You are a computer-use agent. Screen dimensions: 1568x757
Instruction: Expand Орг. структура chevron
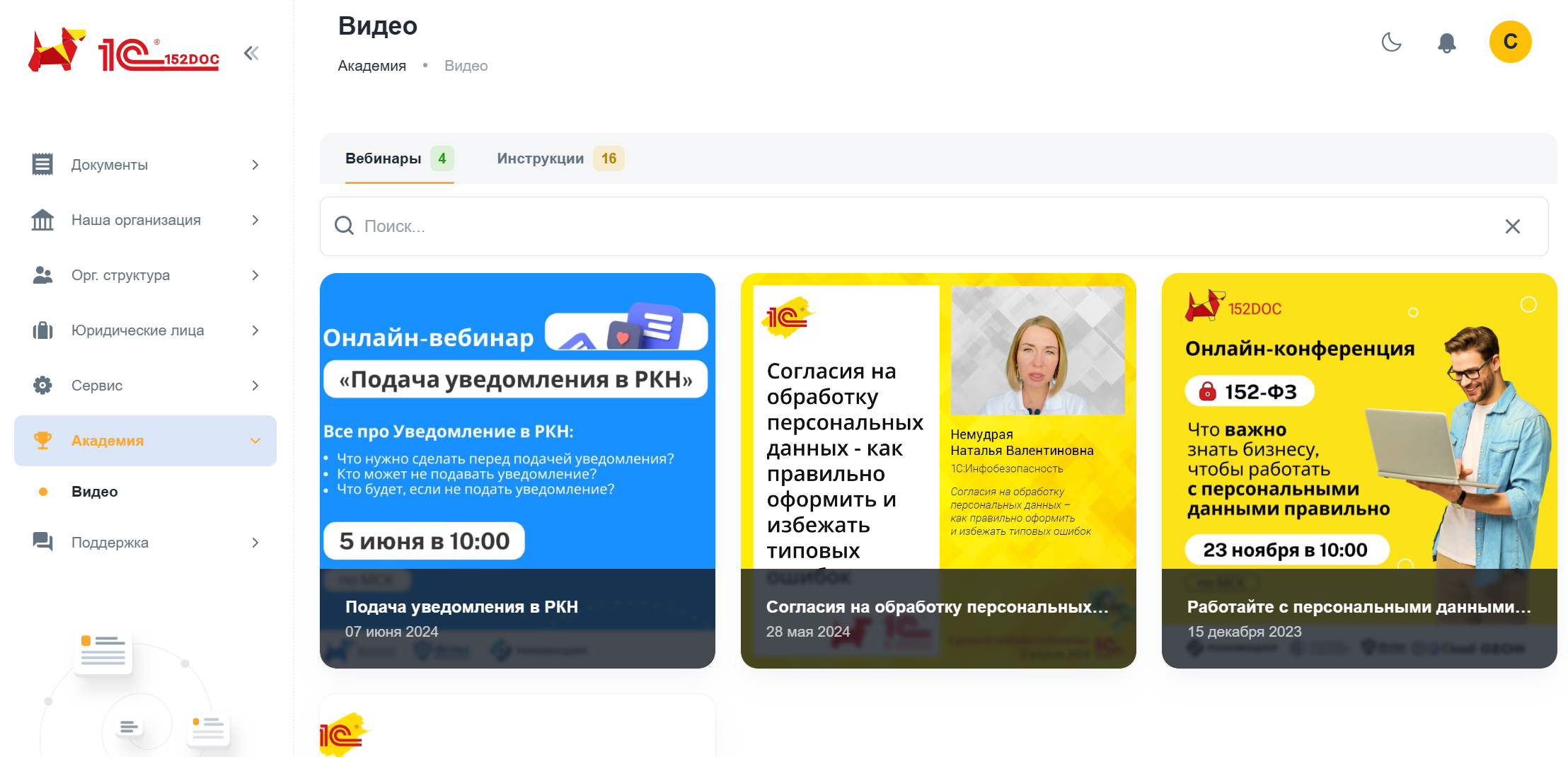coord(255,275)
